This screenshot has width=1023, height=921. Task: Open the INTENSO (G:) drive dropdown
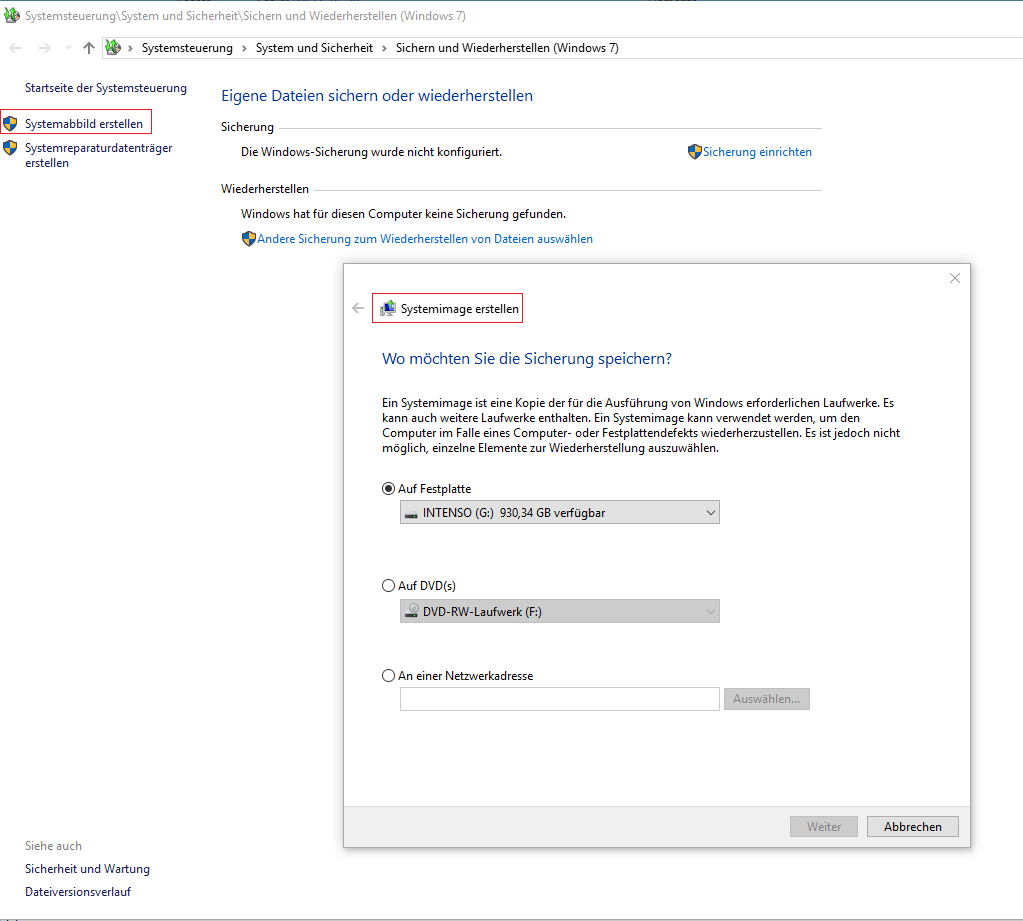click(560, 513)
